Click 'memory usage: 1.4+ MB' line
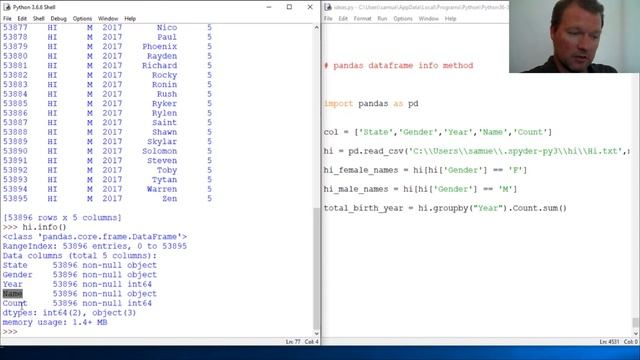 [x=55, y=322]
